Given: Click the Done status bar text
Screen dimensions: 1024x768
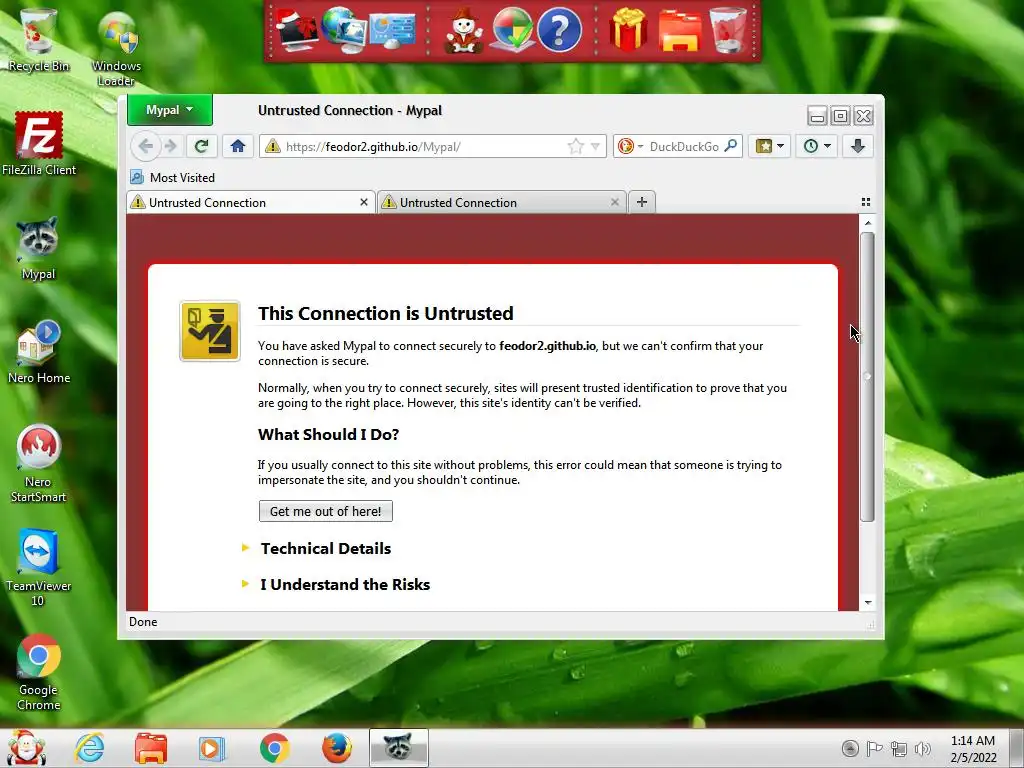Looking at the screenshot, I should [x=143, y=622].
